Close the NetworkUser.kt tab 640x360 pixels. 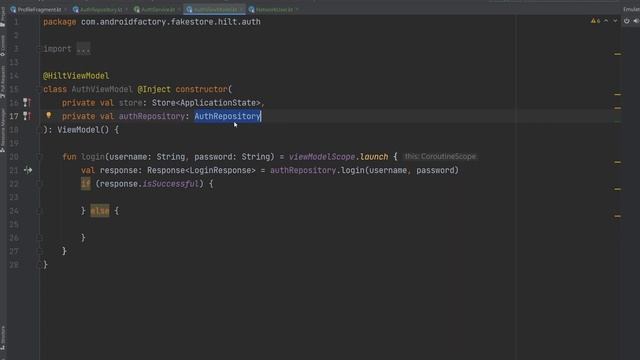point(297,9)
